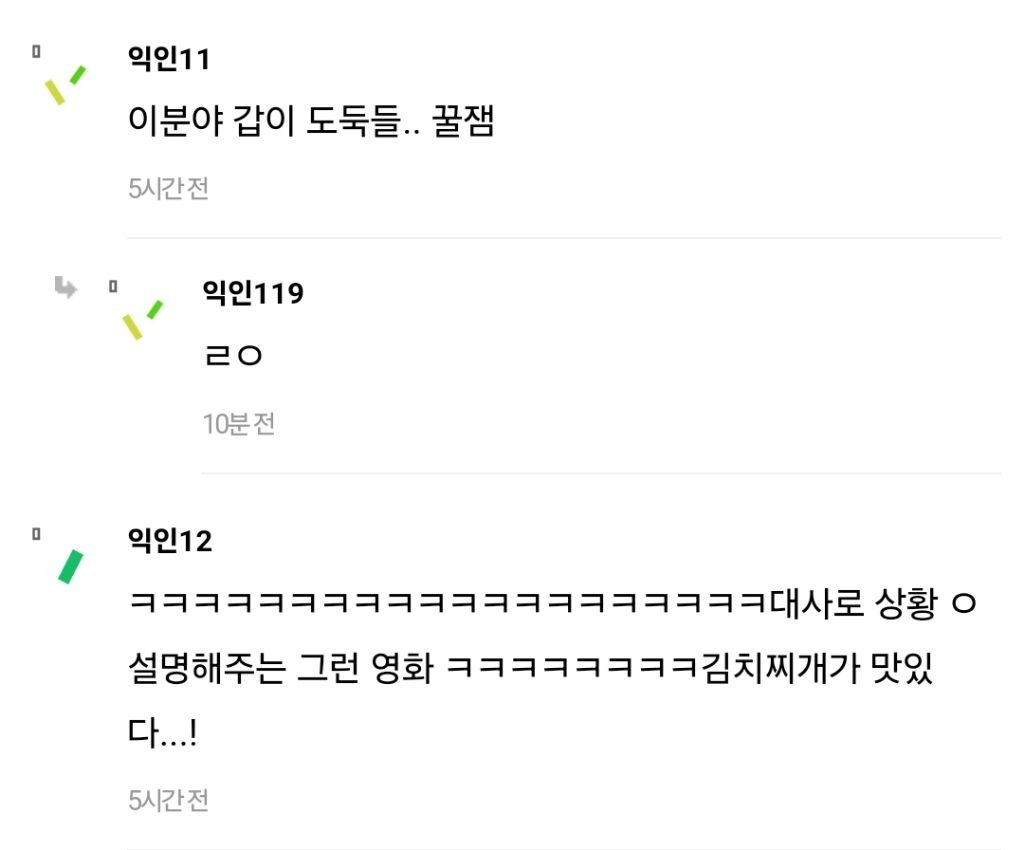The height and width of the screenshot is (850, 1024).
Task: Select the phrase '설명해주는 그런 영화' in 익인12's comment
Action: (281, 668)
